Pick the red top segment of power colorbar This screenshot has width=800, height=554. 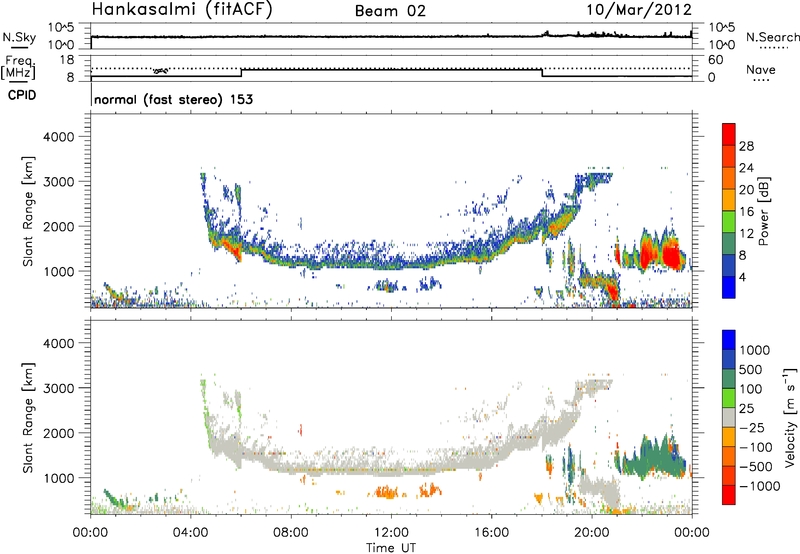point(729,135)
